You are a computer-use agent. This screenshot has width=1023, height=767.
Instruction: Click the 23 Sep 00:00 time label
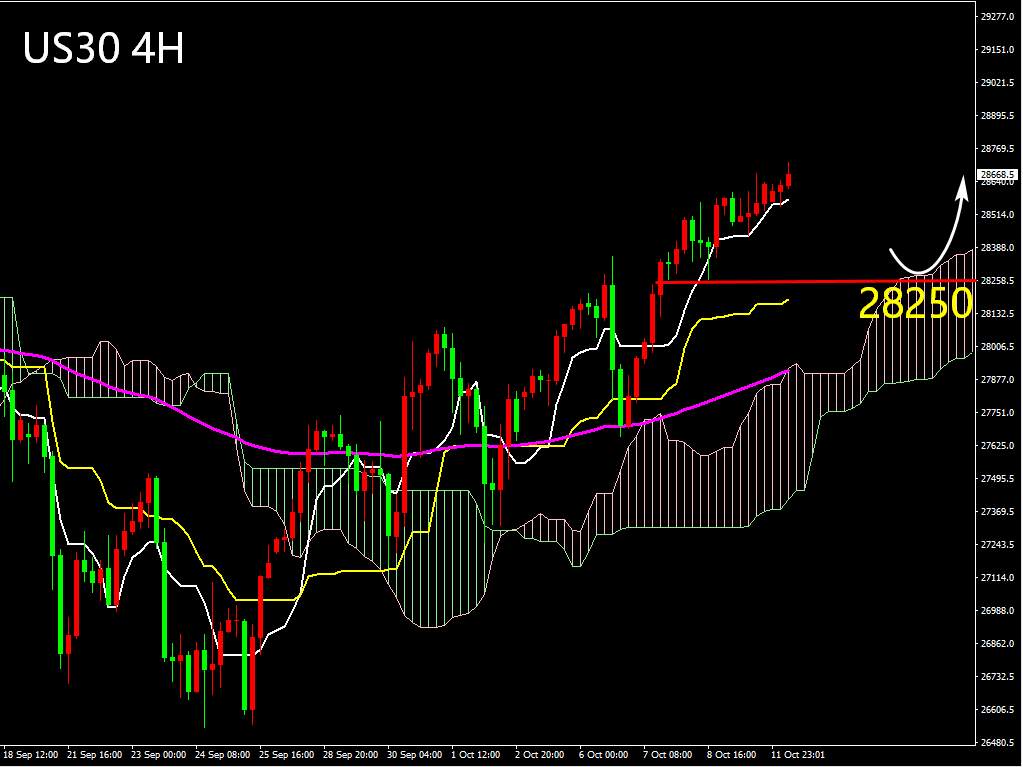159,755
